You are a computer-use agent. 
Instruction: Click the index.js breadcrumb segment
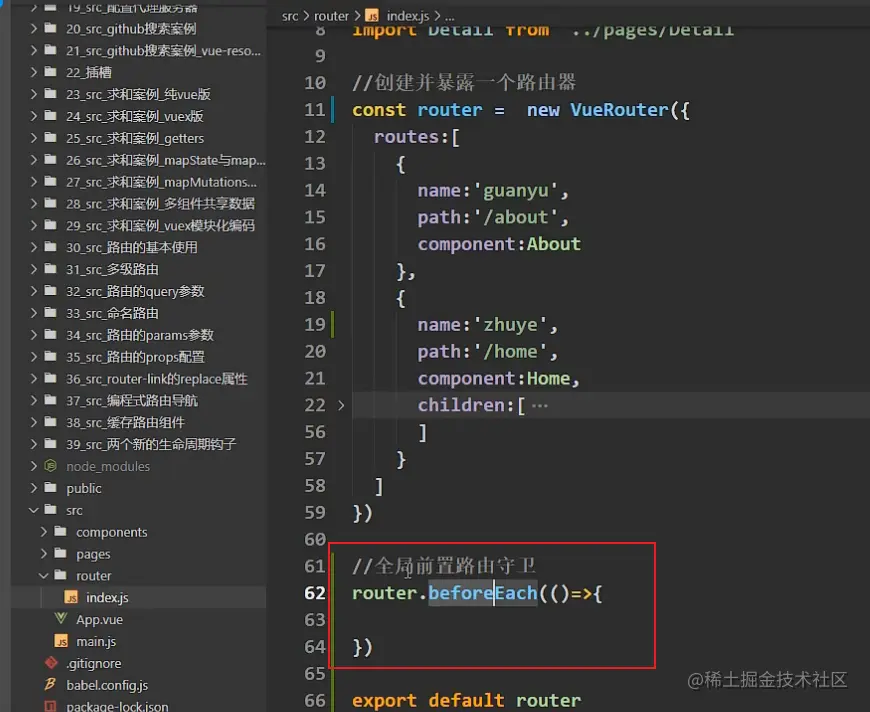(x=408, y=16)
